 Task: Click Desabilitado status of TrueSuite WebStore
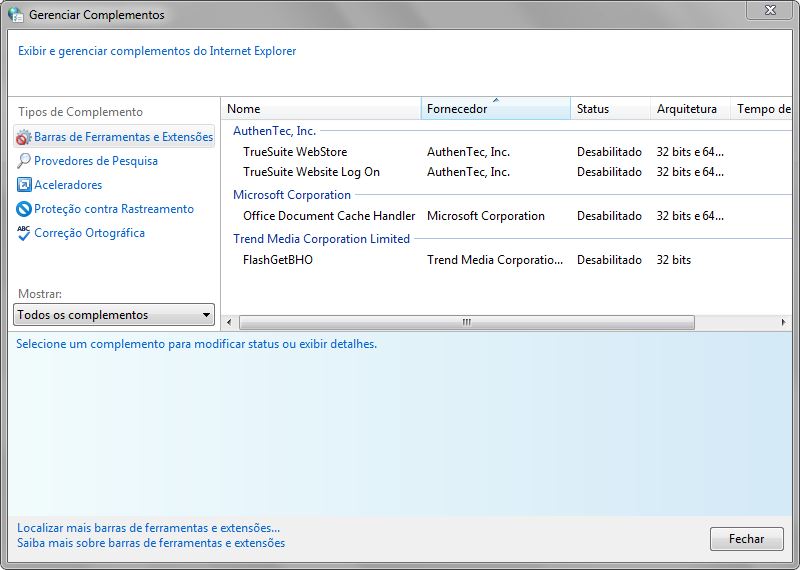click(609, 152)
